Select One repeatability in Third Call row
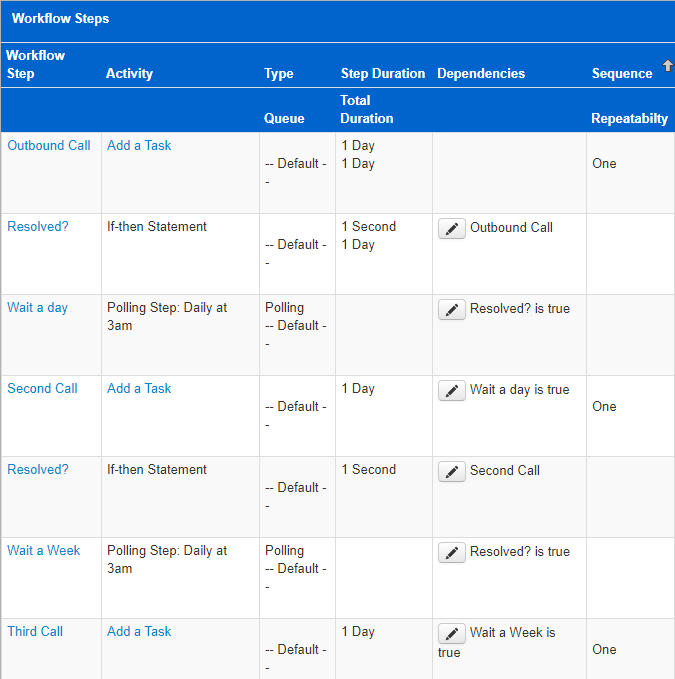Screen dimensions: 675x679 click(604, 649)
